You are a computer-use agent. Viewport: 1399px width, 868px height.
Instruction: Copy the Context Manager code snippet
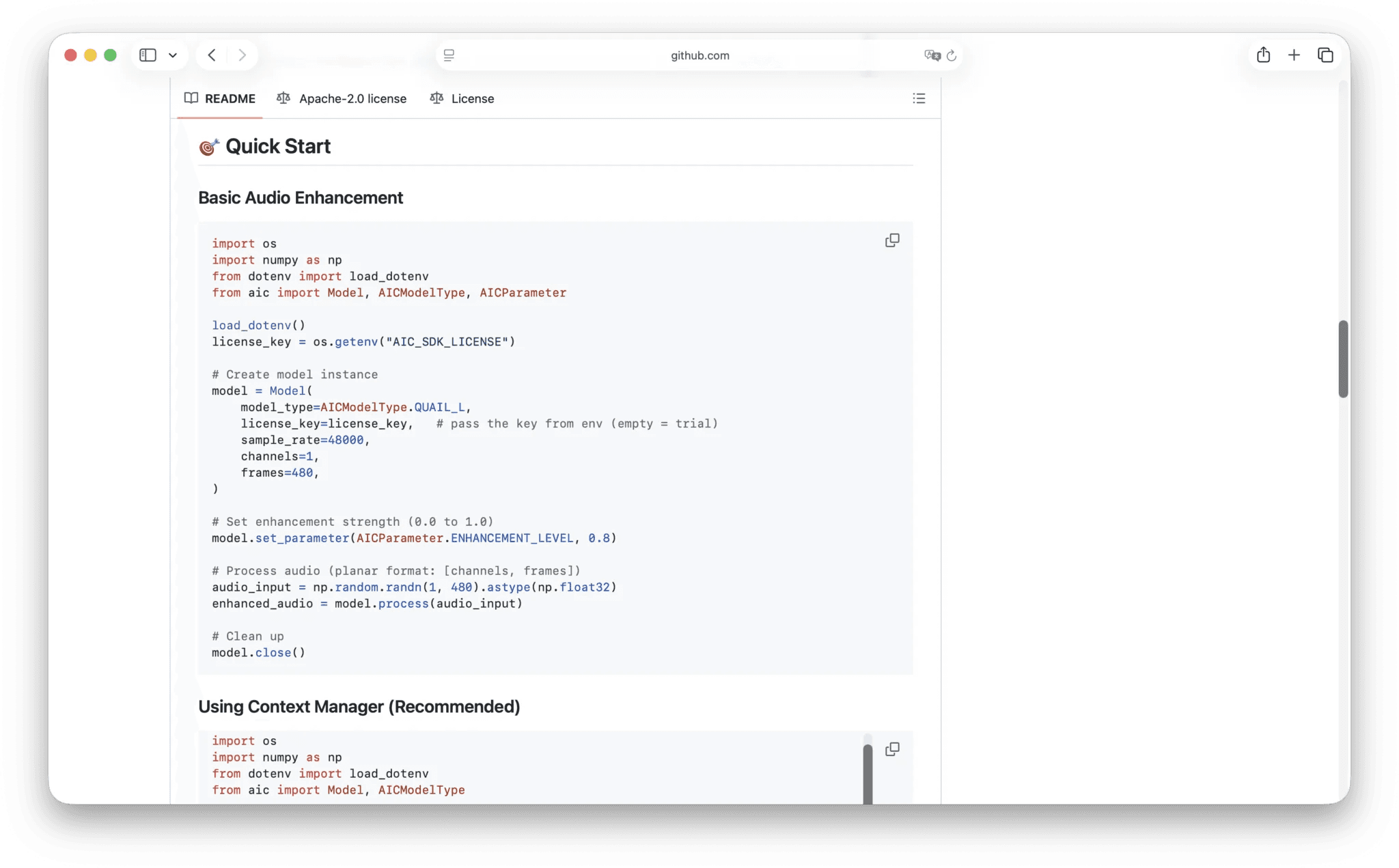coord(892,749)
